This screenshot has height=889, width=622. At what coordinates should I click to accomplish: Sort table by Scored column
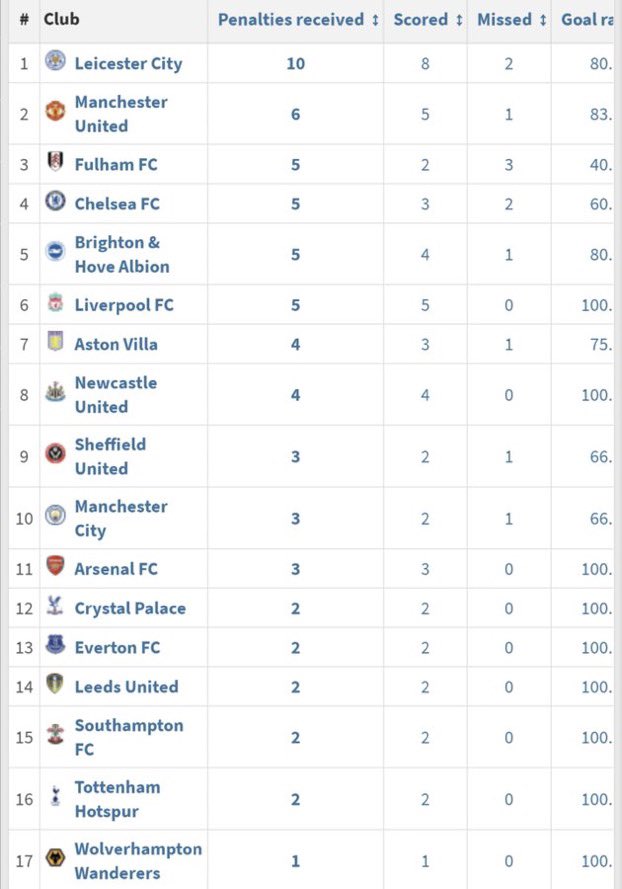coord(428,20)
